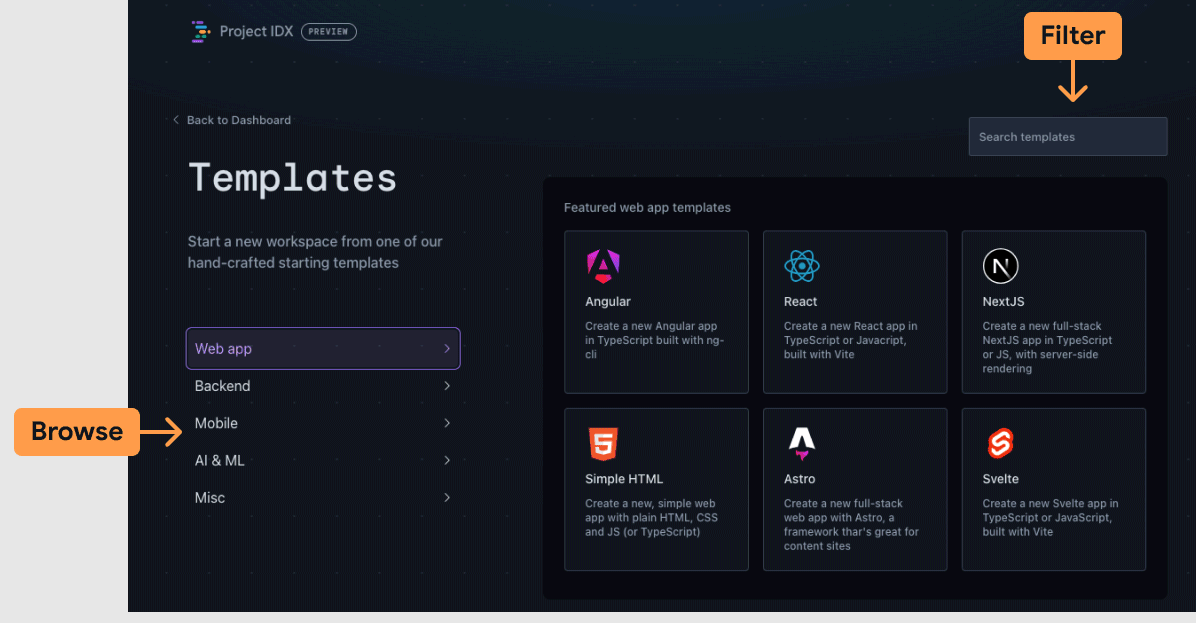Open the Angular template title
1196x623 pixels.
click(x=608, y=301)
